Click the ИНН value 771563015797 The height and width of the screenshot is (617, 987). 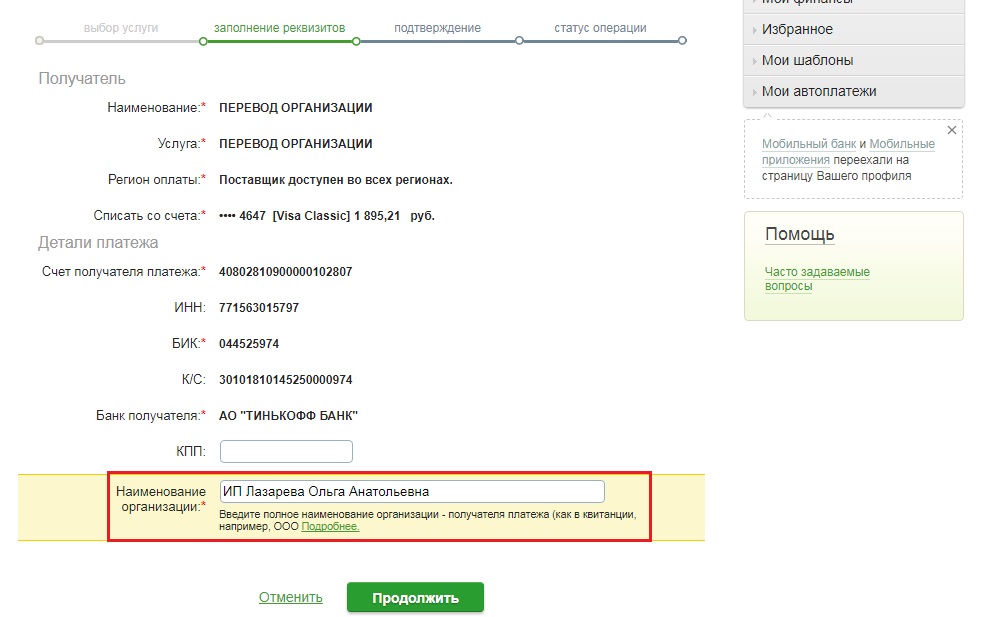tap(259, 308)
